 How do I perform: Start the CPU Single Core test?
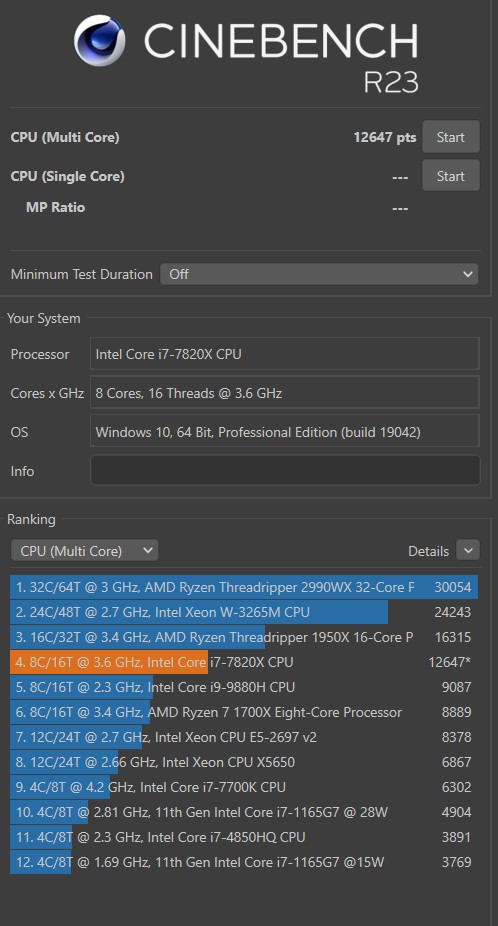(x=450, y=176)
